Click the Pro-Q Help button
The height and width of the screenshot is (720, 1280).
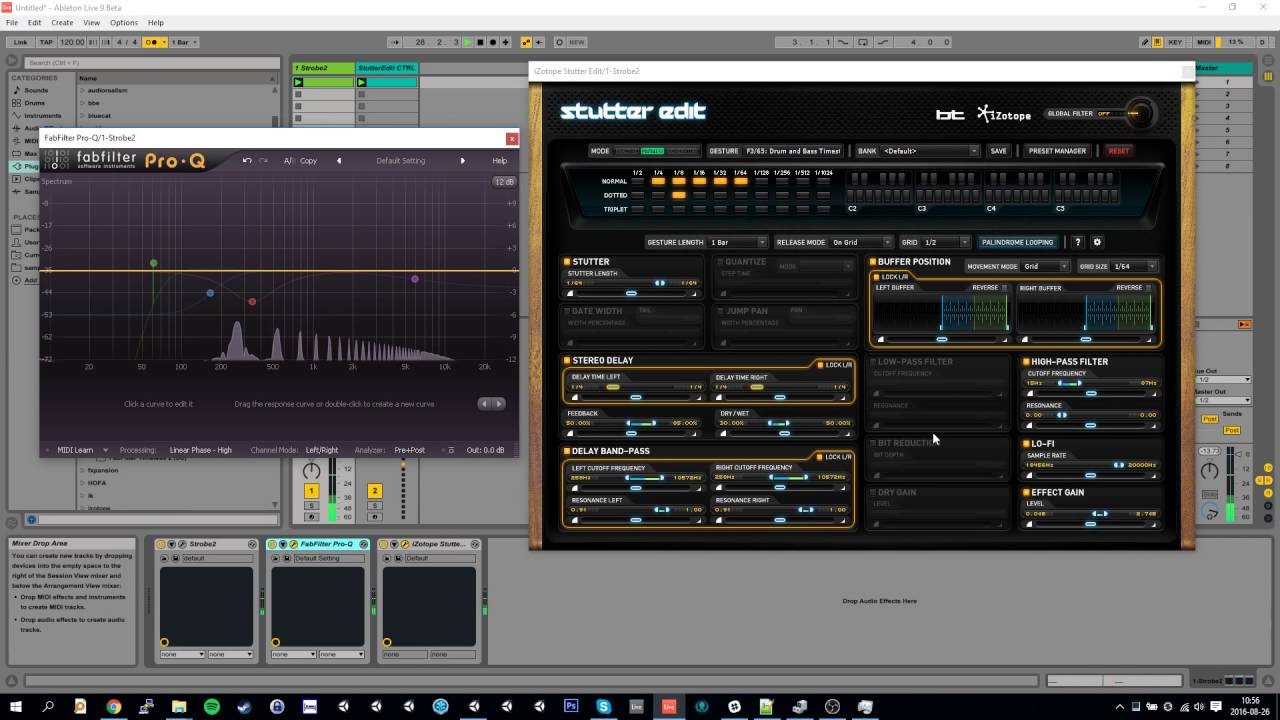point(499,160)
